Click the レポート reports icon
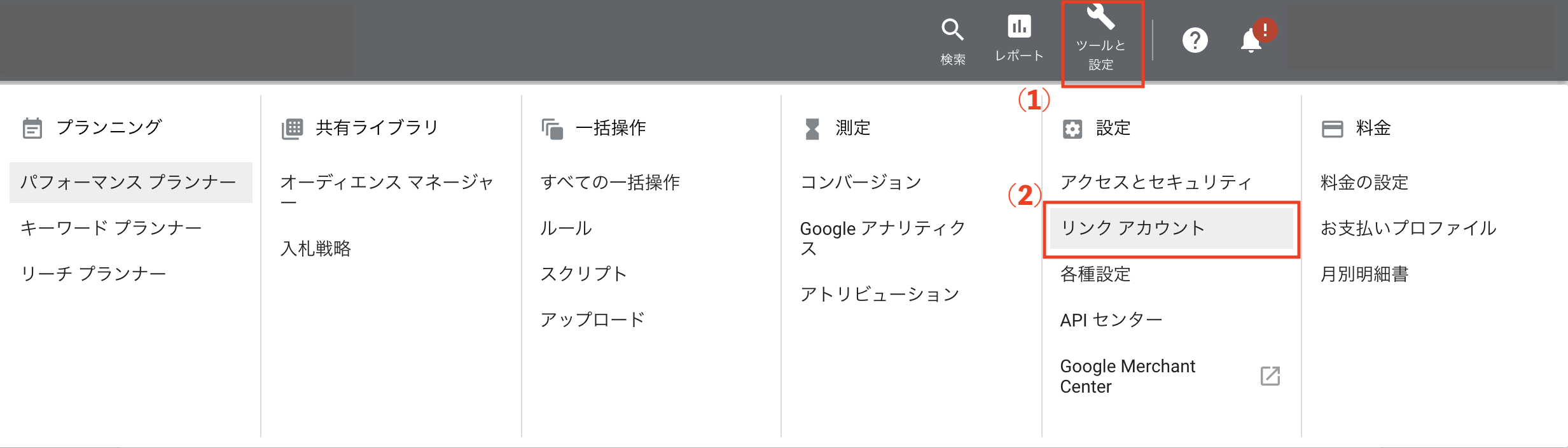The height and width of the screenshot is (448, 1568). (x=1020, y=27)
